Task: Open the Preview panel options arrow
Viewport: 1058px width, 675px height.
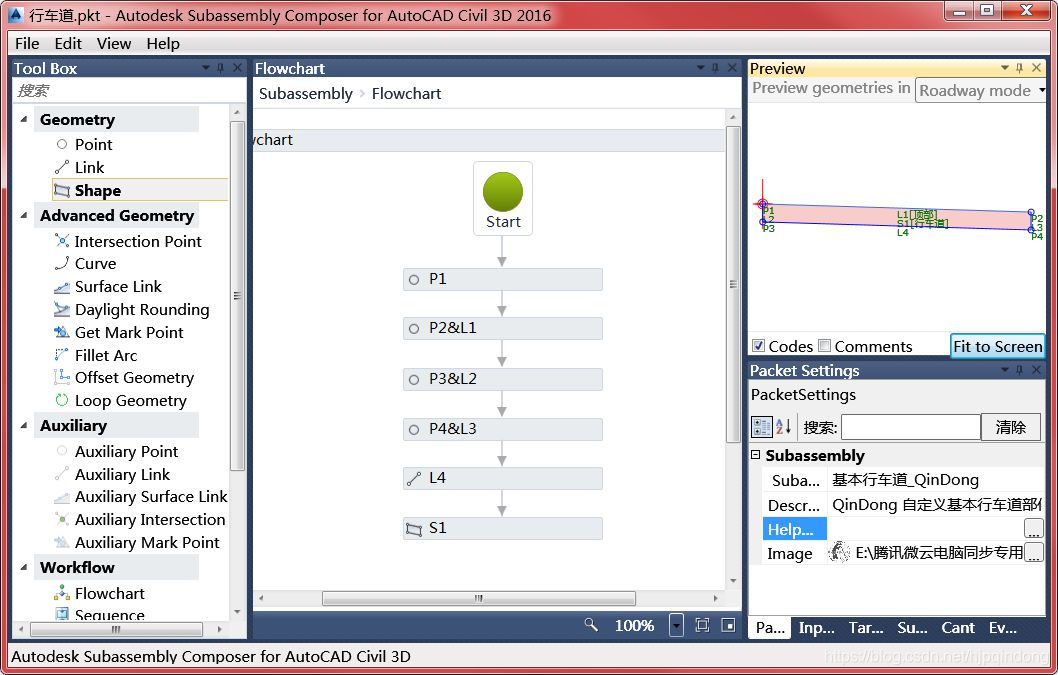Action: pos(1005,68)
